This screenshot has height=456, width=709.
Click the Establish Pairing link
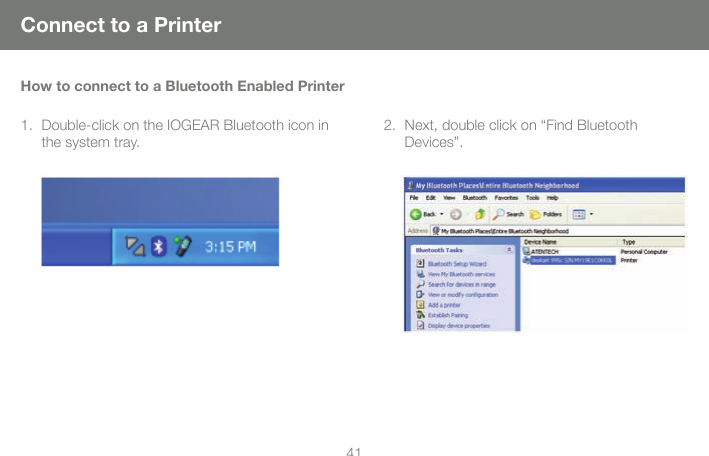pos(448,315)
